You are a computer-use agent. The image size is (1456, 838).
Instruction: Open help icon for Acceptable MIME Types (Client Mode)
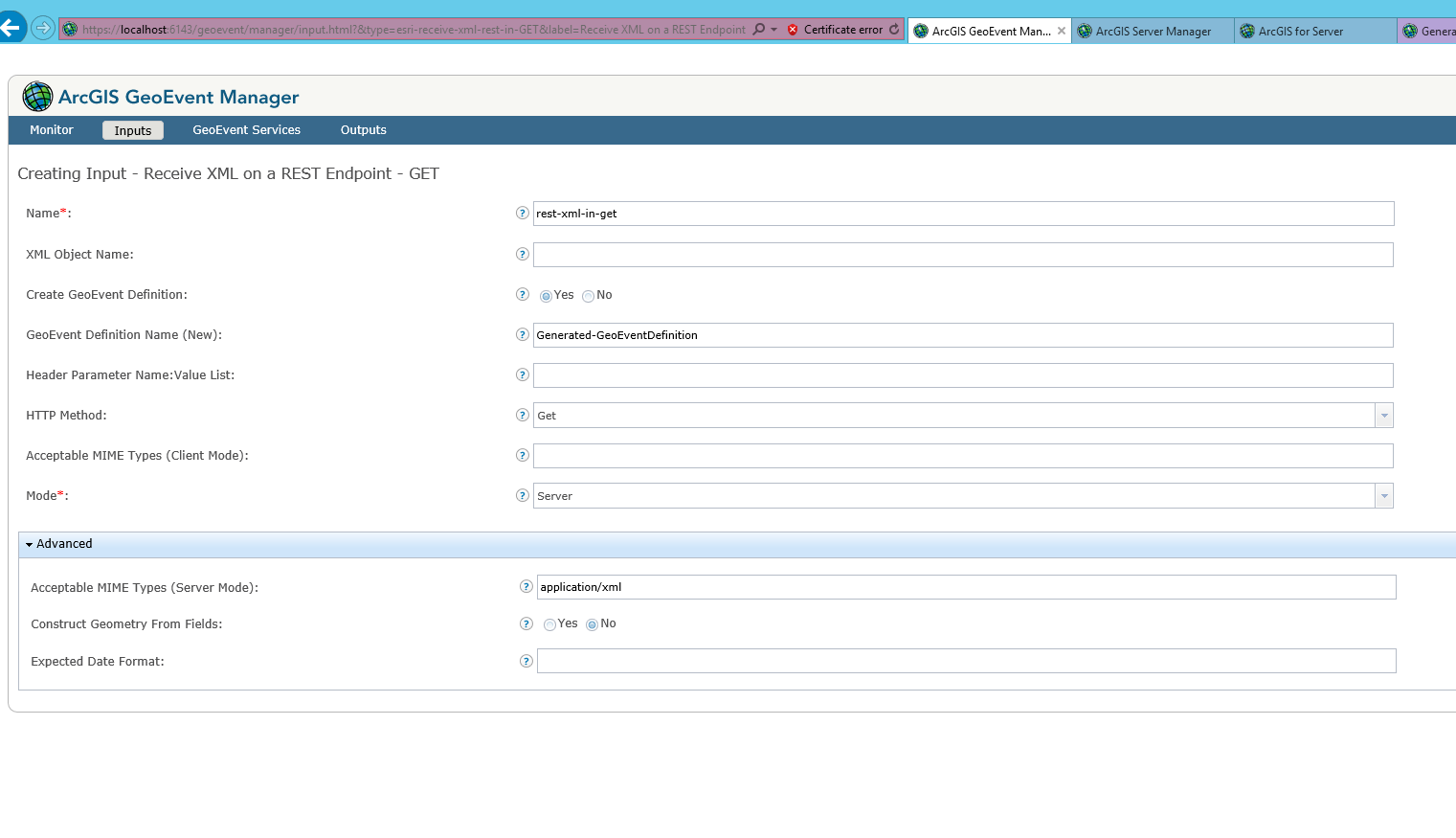(x=522, y=455)
